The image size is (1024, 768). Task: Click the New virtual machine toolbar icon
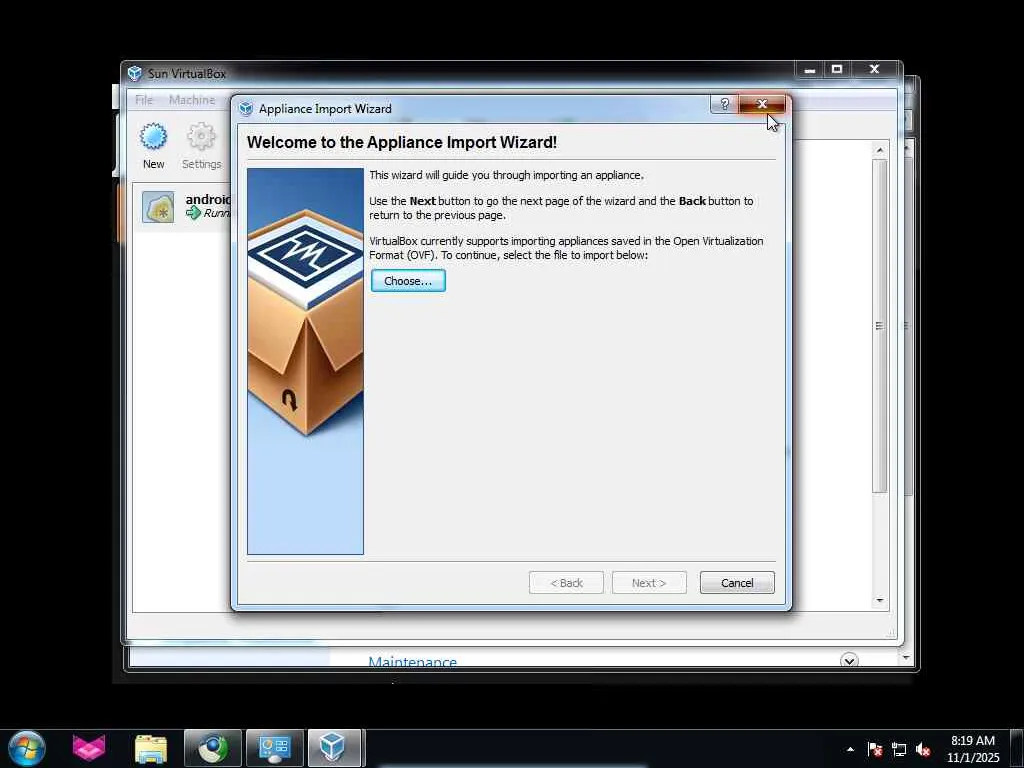pos(153,146)
